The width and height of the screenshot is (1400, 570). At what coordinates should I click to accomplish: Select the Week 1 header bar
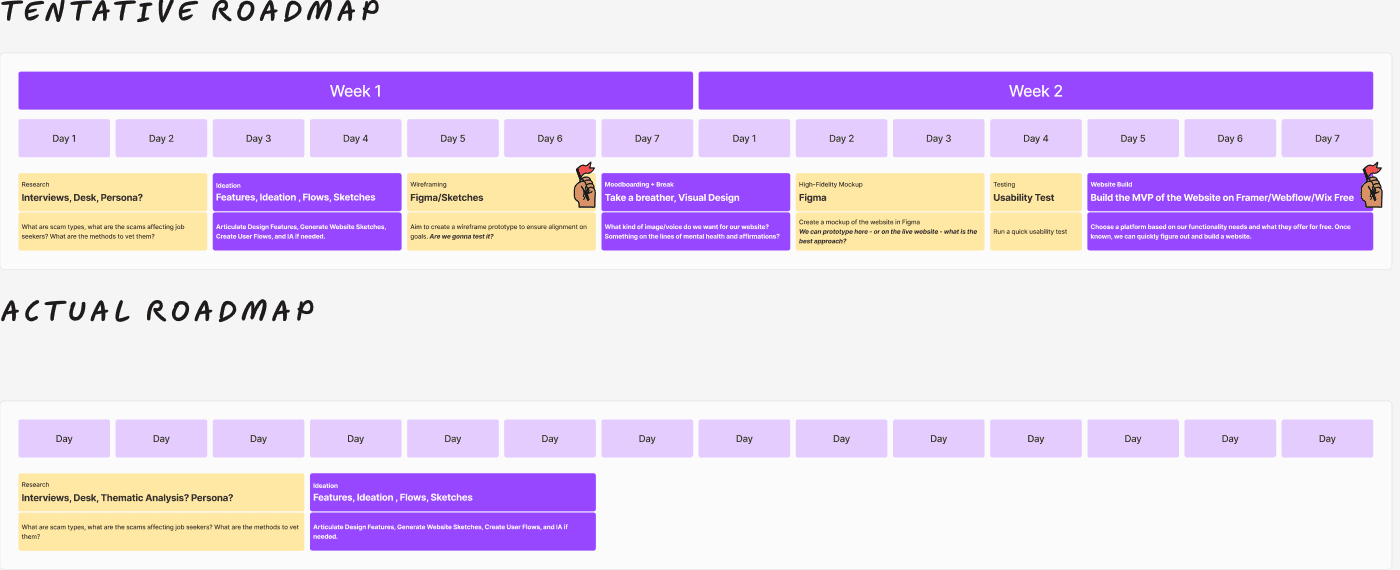(355, 91)
